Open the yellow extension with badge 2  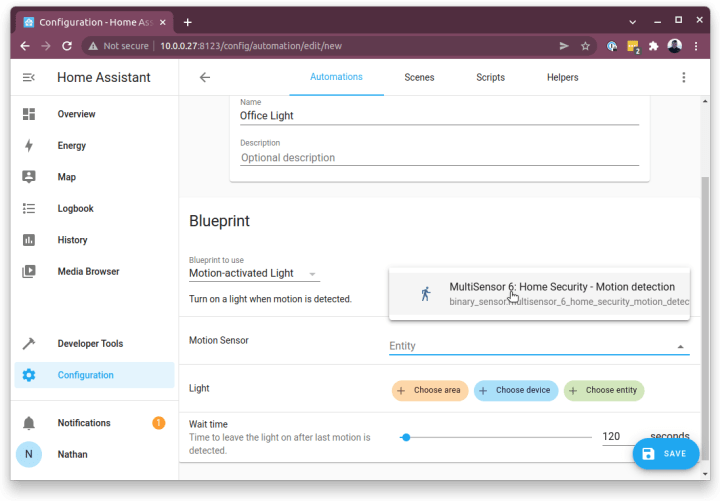click(633, 46)
